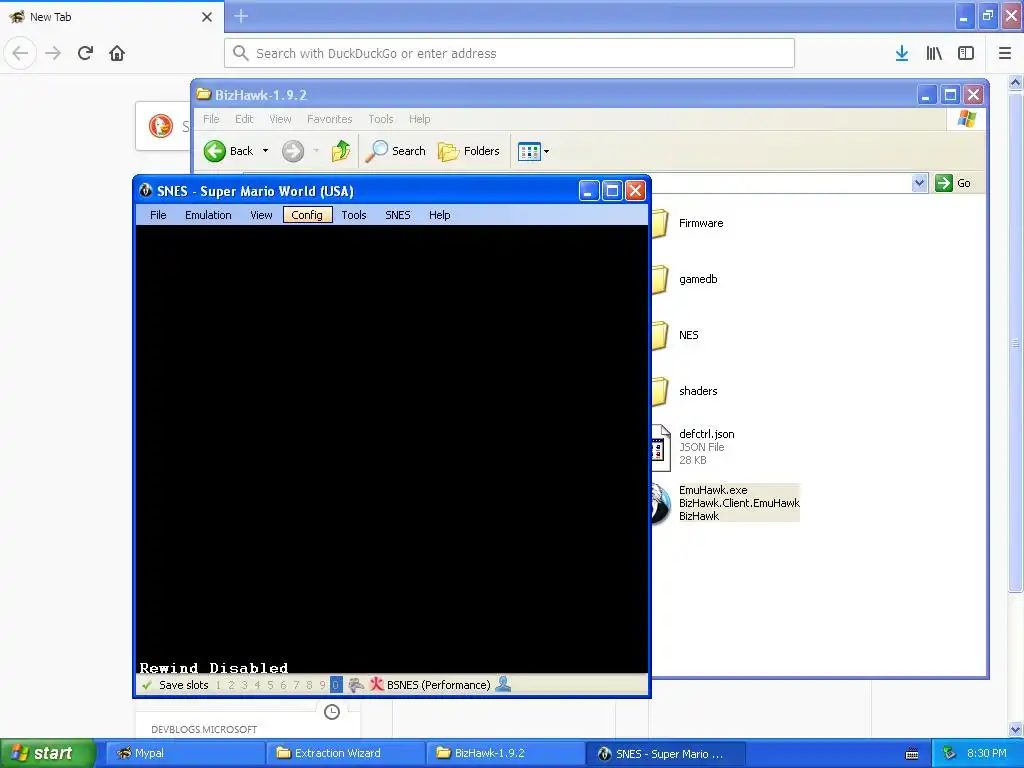The image size is (1024, 768).
Task: Click the green checkmark status icon
Action: (x=147, y=685)
